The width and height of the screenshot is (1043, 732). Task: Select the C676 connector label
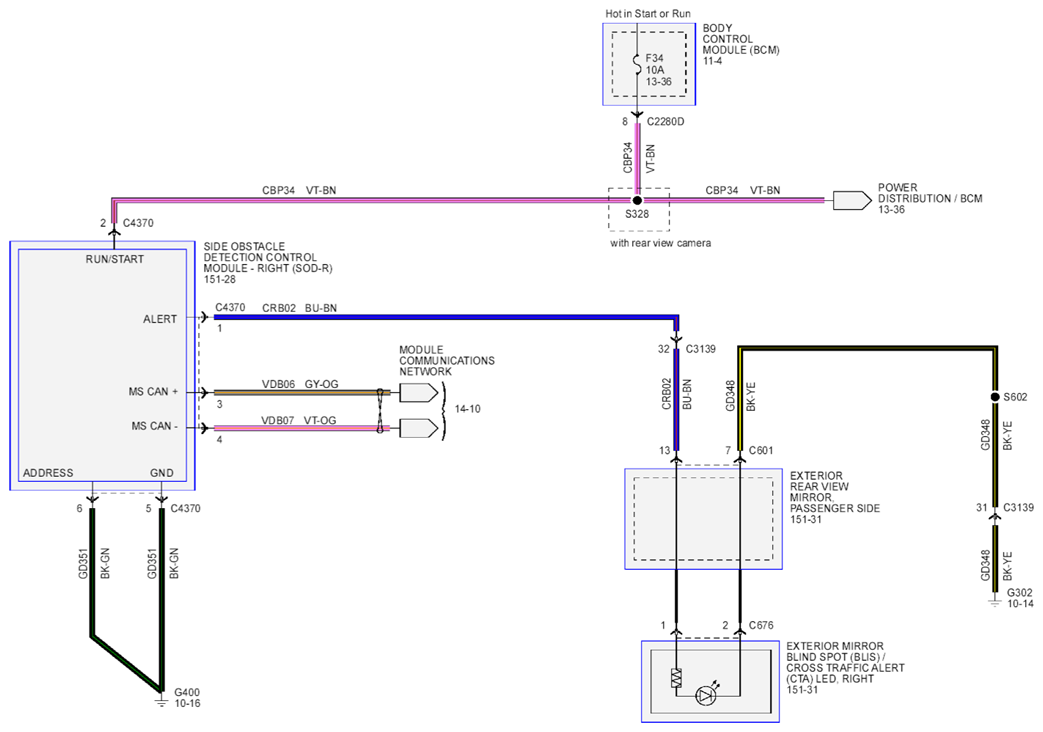click(x=761, y=625)
